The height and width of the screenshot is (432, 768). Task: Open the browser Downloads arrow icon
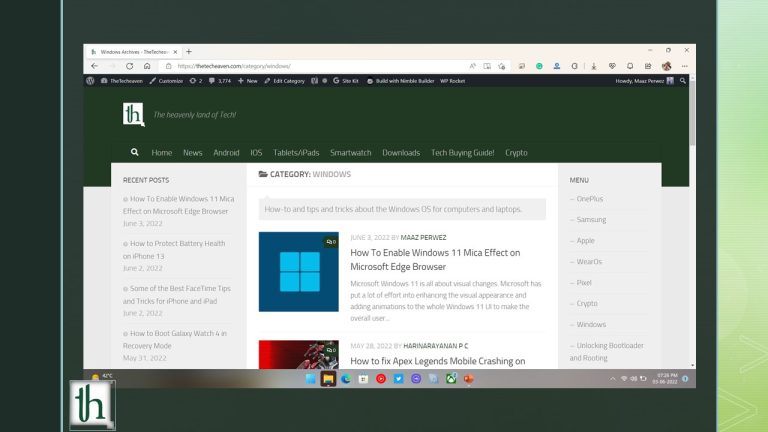[594, 66]
